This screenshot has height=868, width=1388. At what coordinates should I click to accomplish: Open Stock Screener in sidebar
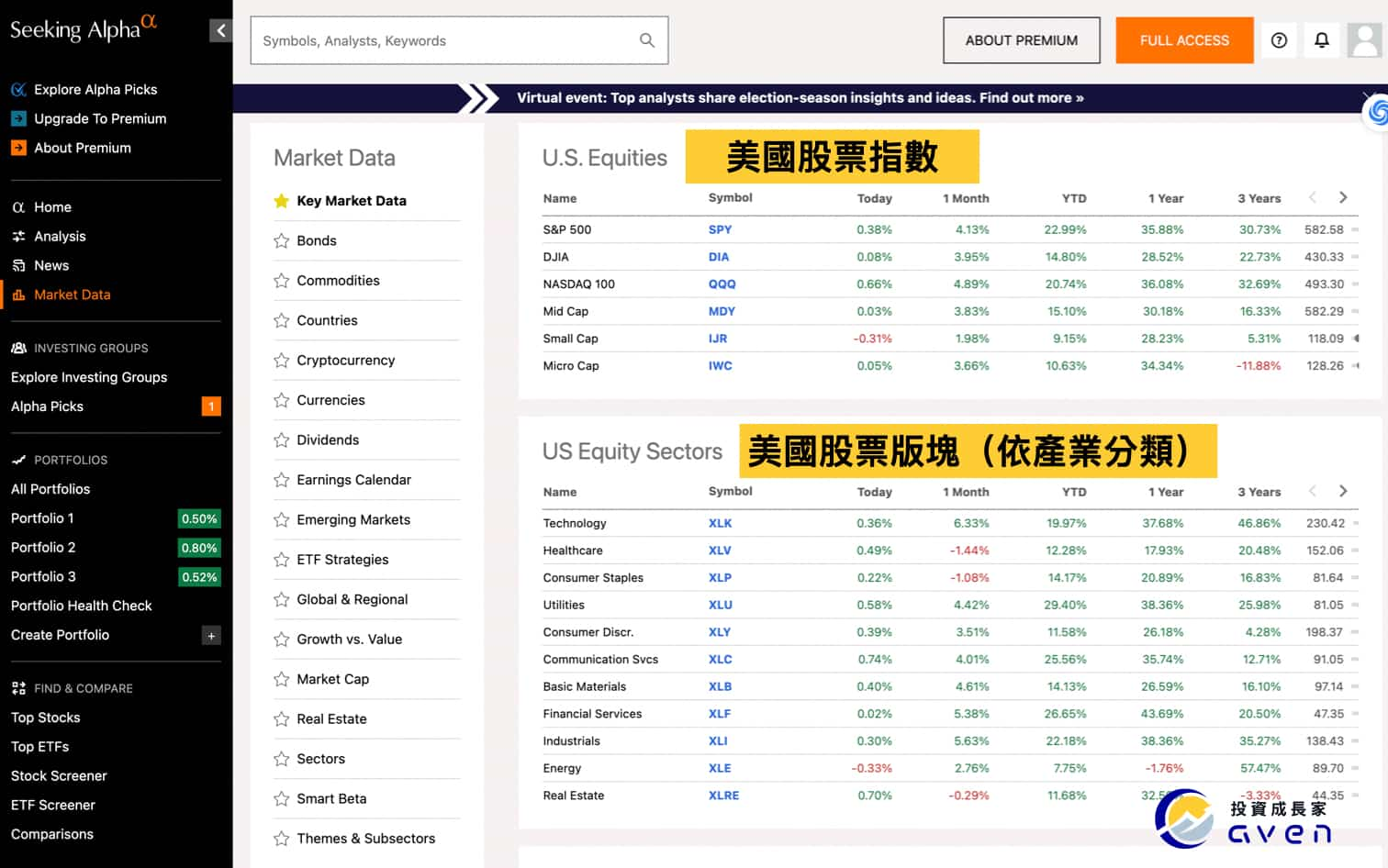pos(59,776)
